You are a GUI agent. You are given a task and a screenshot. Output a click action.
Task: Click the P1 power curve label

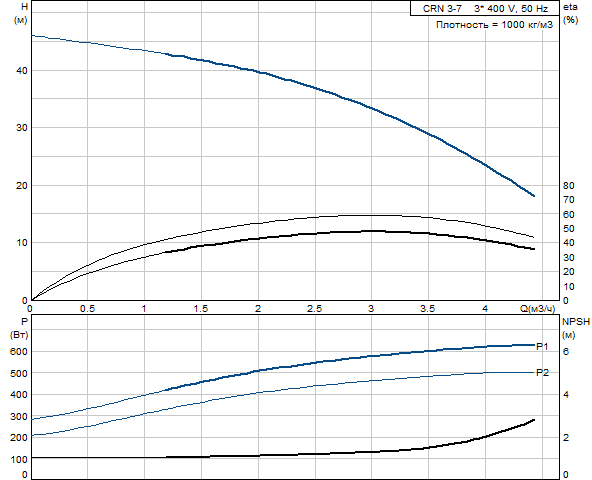(543, 346)
